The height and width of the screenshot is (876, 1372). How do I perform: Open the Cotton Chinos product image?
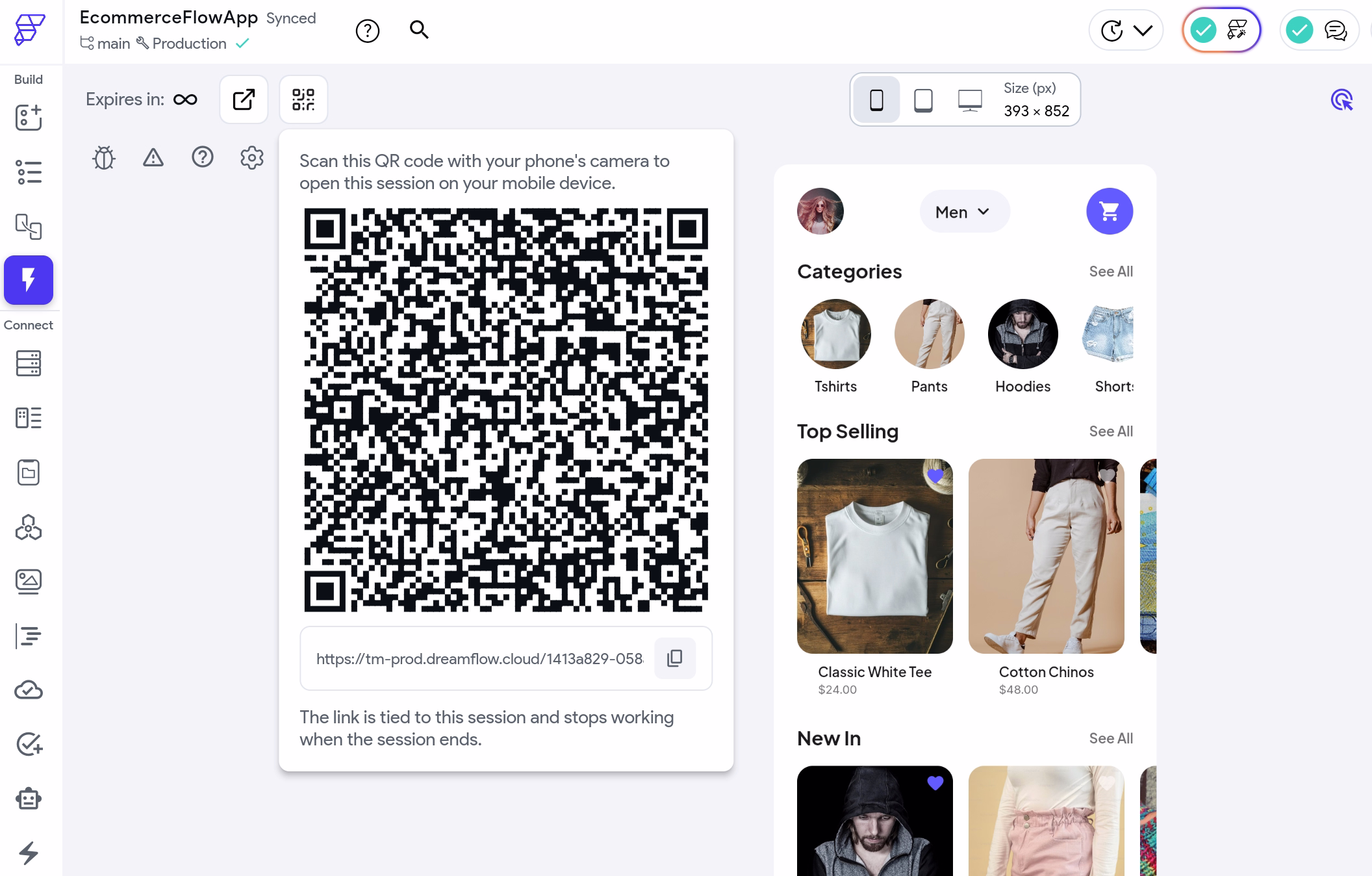1047,556
